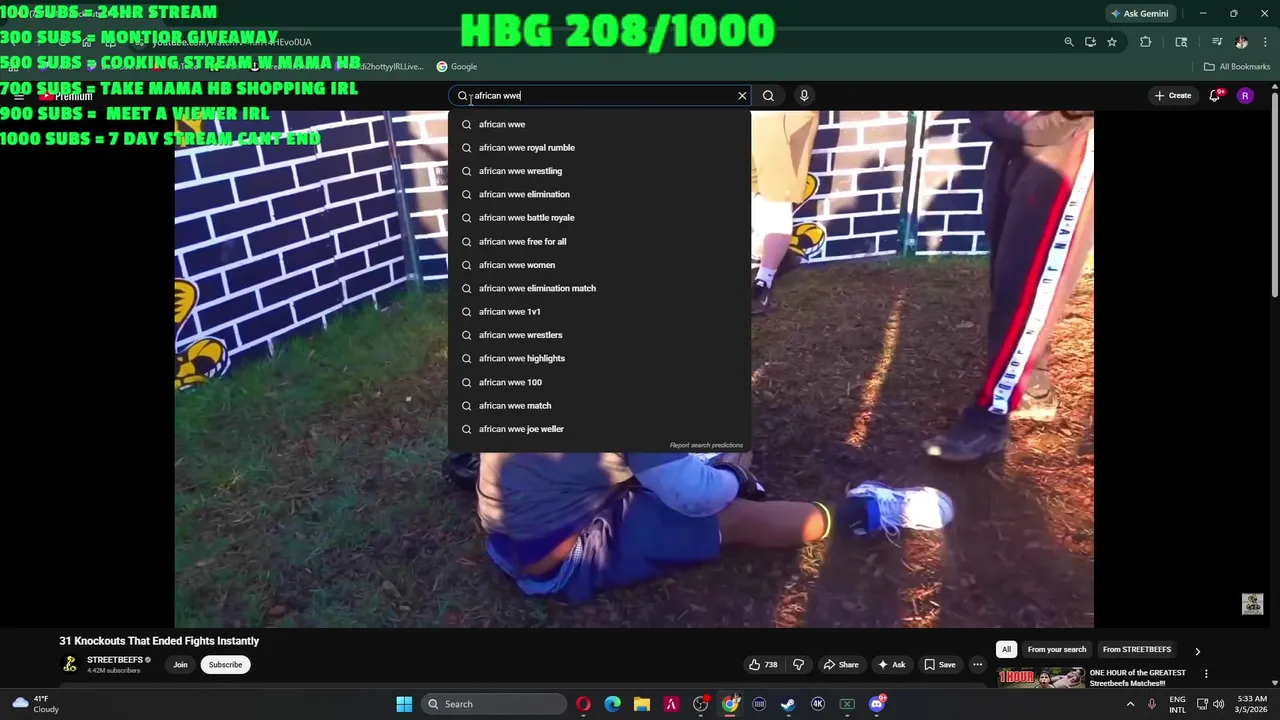Choose suggestion 'african wwe 100'
The height and width of the screenshot is (720, 1280).
pos(599,382)
